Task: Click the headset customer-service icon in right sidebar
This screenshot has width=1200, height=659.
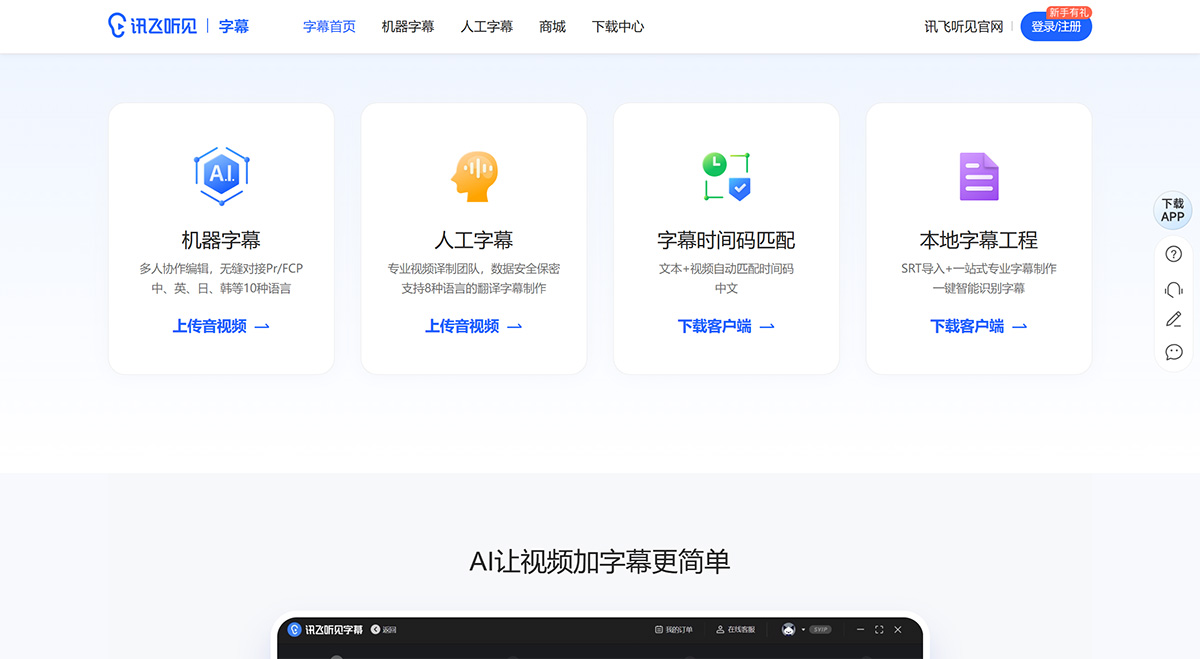Action: [x=1173, y=290]
